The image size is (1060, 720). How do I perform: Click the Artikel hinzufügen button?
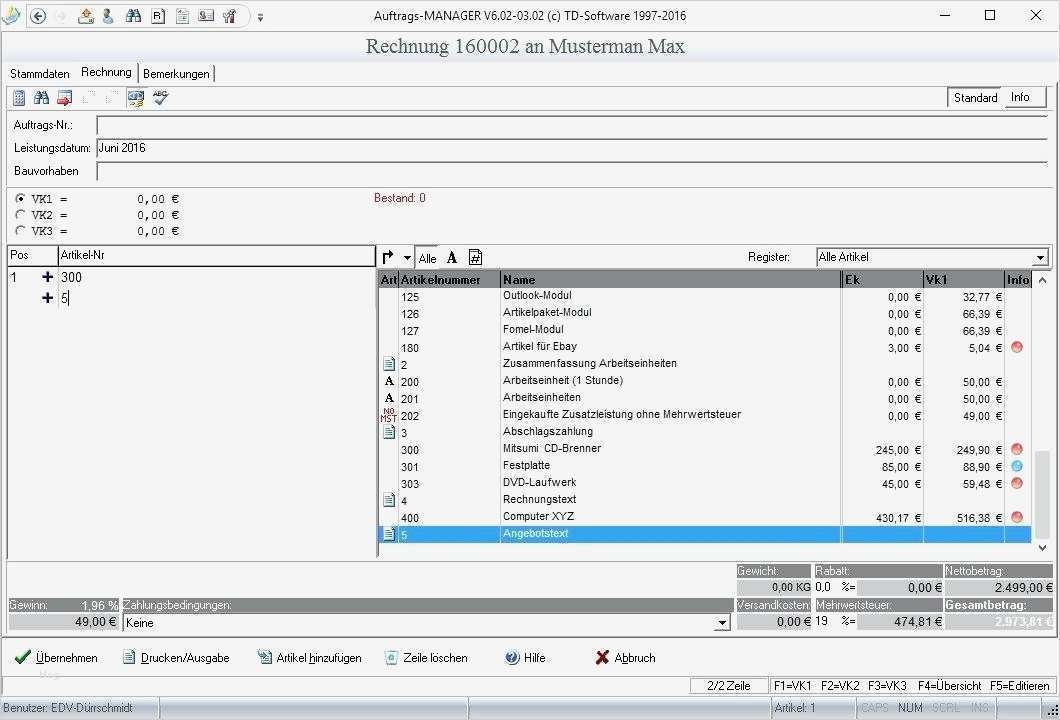pos(310,658)
